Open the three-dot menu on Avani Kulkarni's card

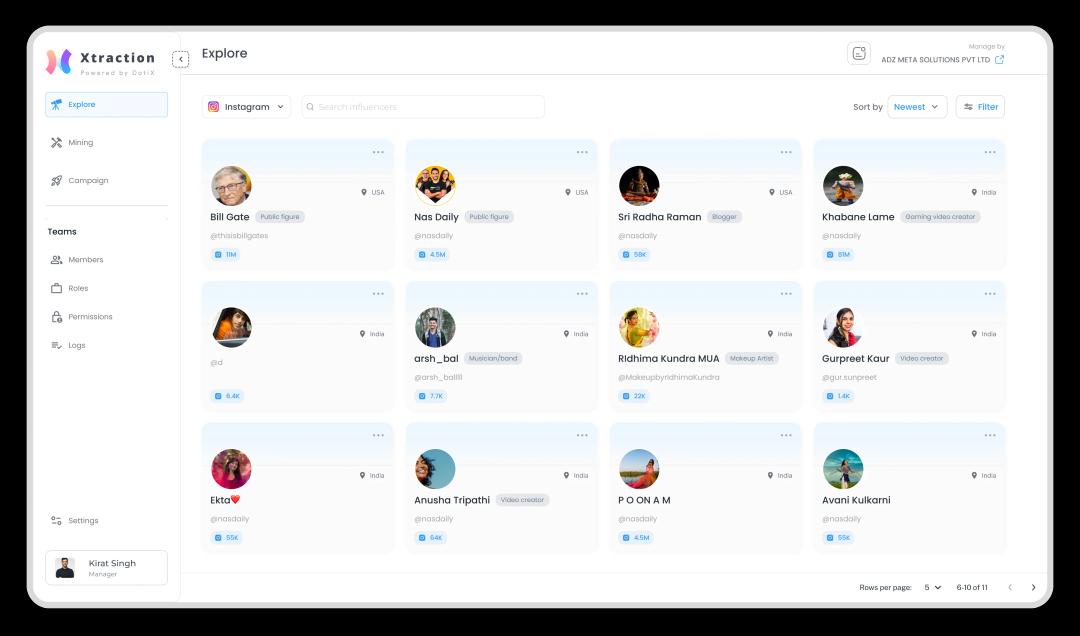click(990, 435)
